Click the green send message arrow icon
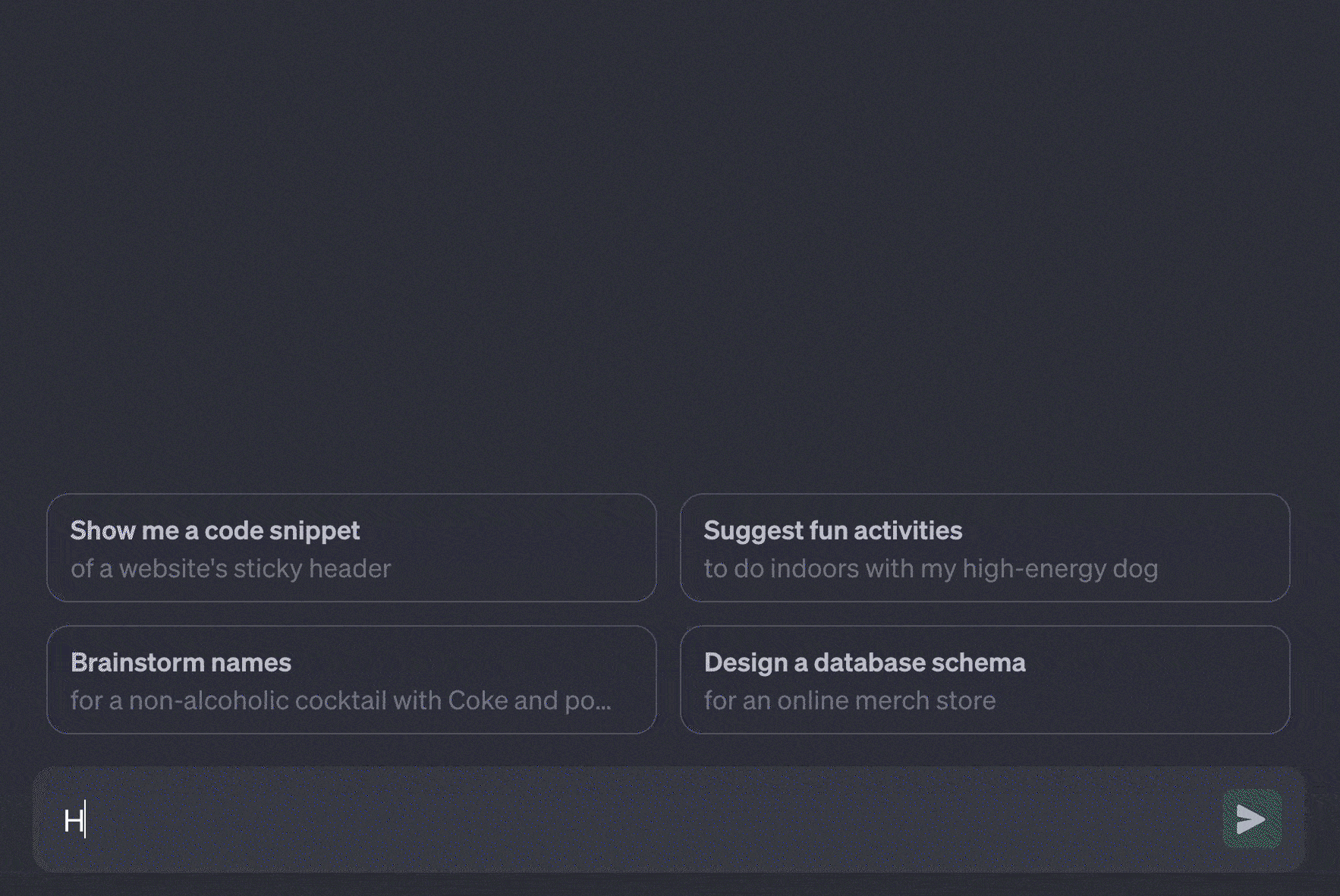The width and height of the screenshot is (1340, 896). click(x=1251, y=819)
